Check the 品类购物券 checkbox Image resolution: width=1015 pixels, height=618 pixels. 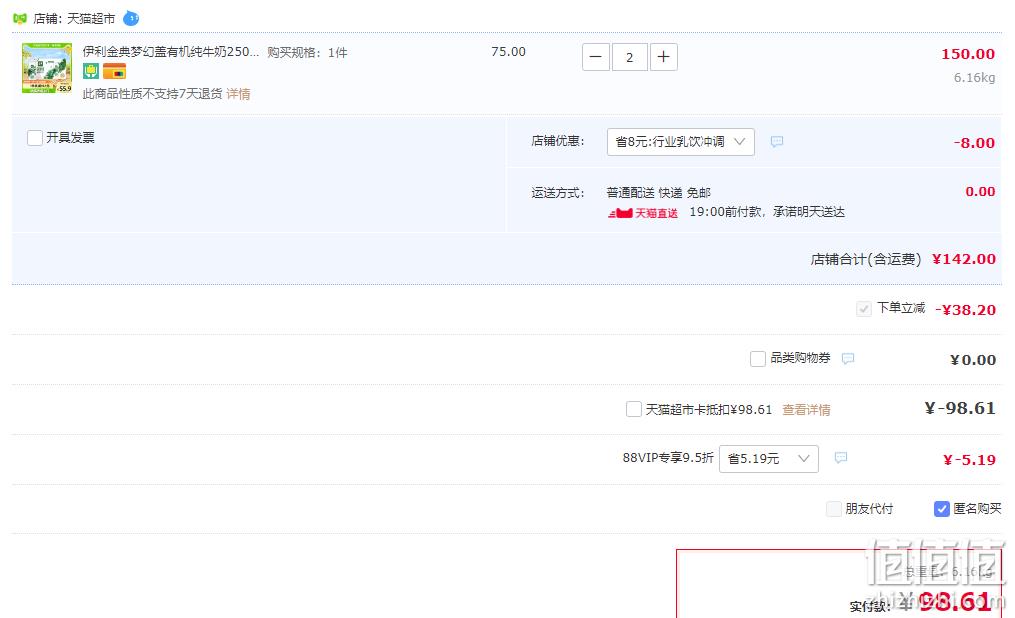coord(757,359)
